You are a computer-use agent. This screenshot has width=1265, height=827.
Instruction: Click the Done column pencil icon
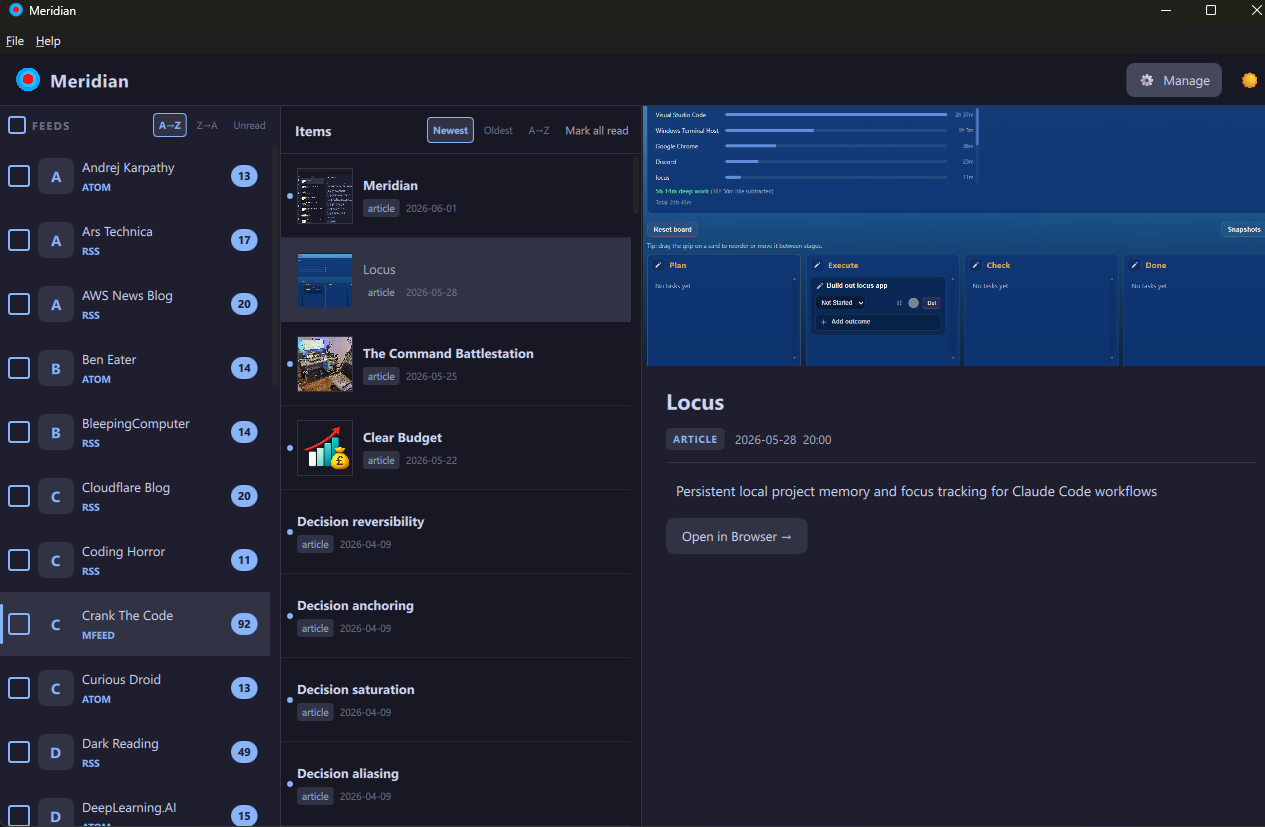pos(1135,265)
